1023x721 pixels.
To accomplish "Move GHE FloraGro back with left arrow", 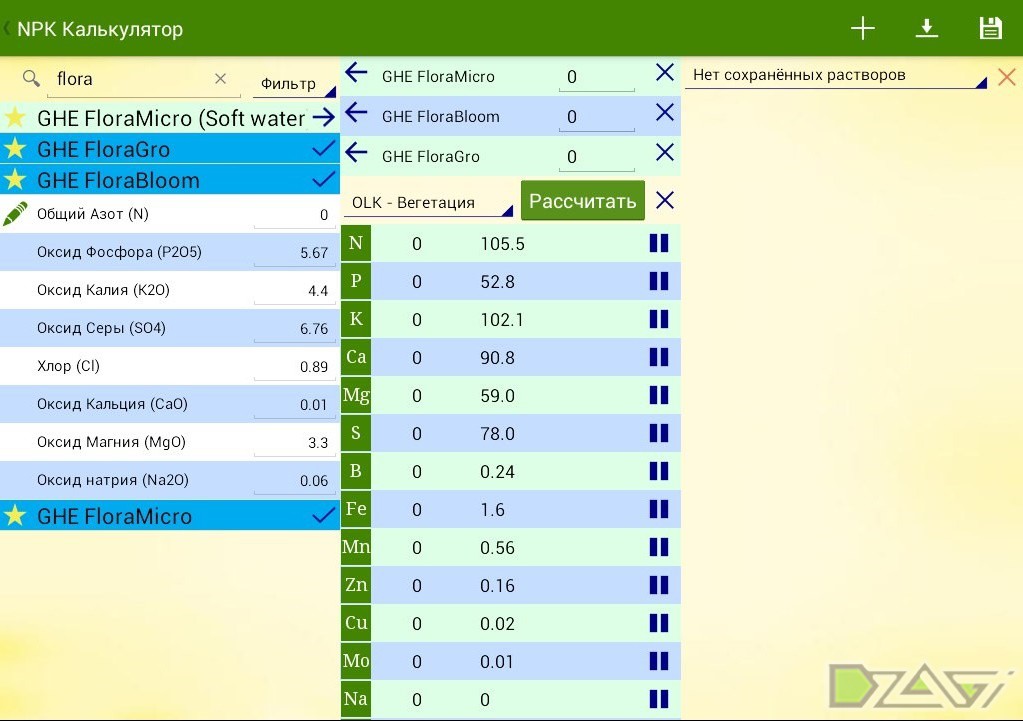I will tap(356, 153).
